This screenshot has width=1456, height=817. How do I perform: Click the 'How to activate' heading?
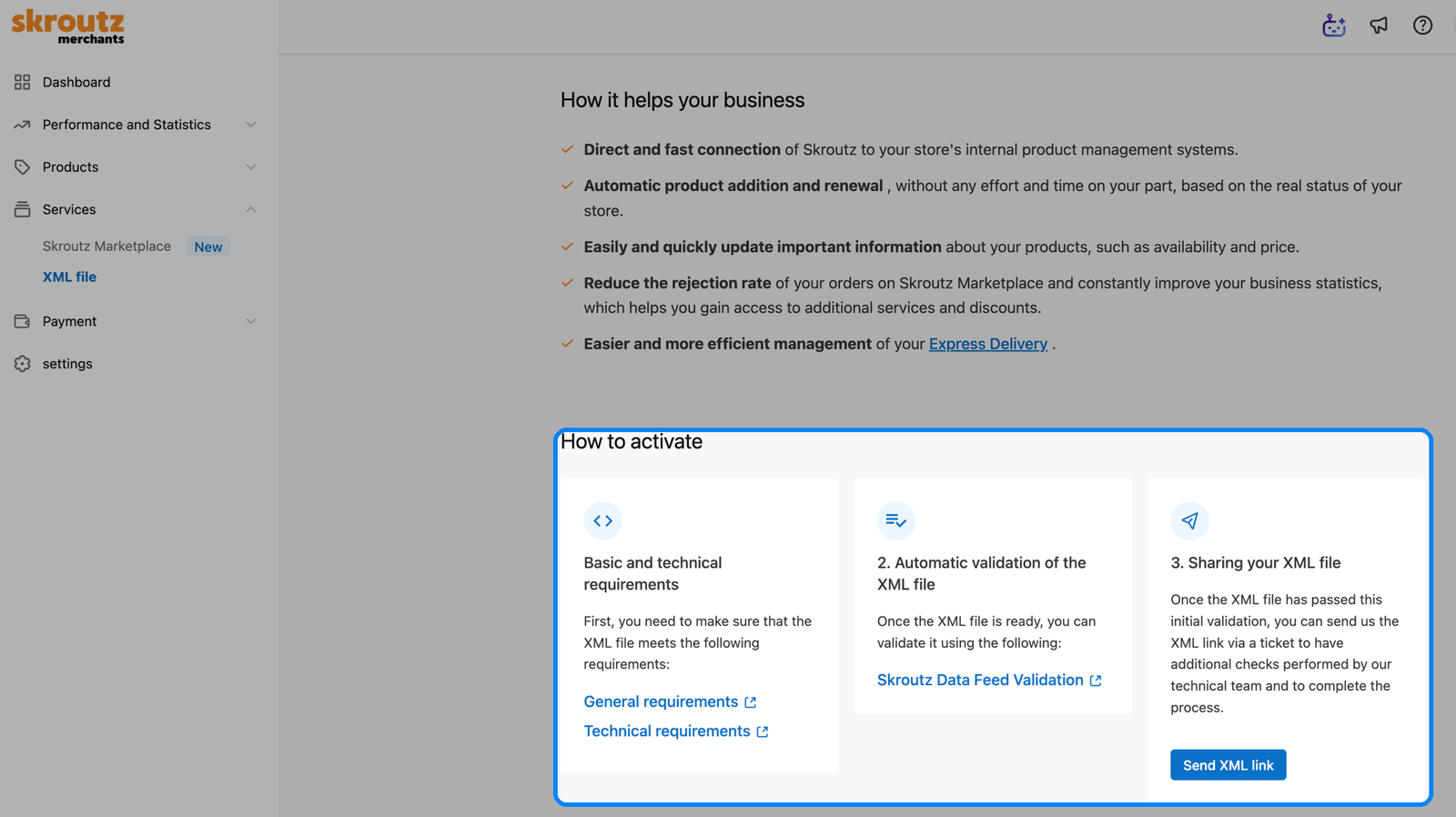pyautogui.click(x=632, y=441)
